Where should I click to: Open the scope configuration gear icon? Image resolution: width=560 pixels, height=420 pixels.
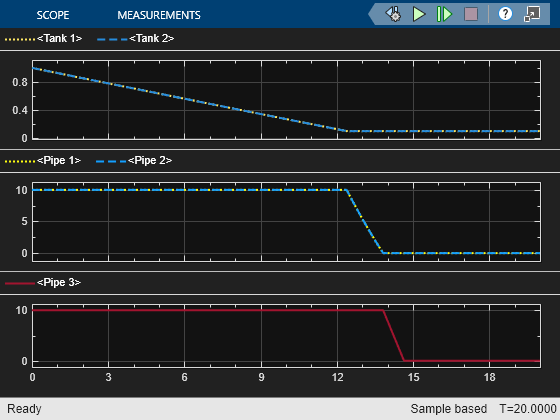(394, 14)
